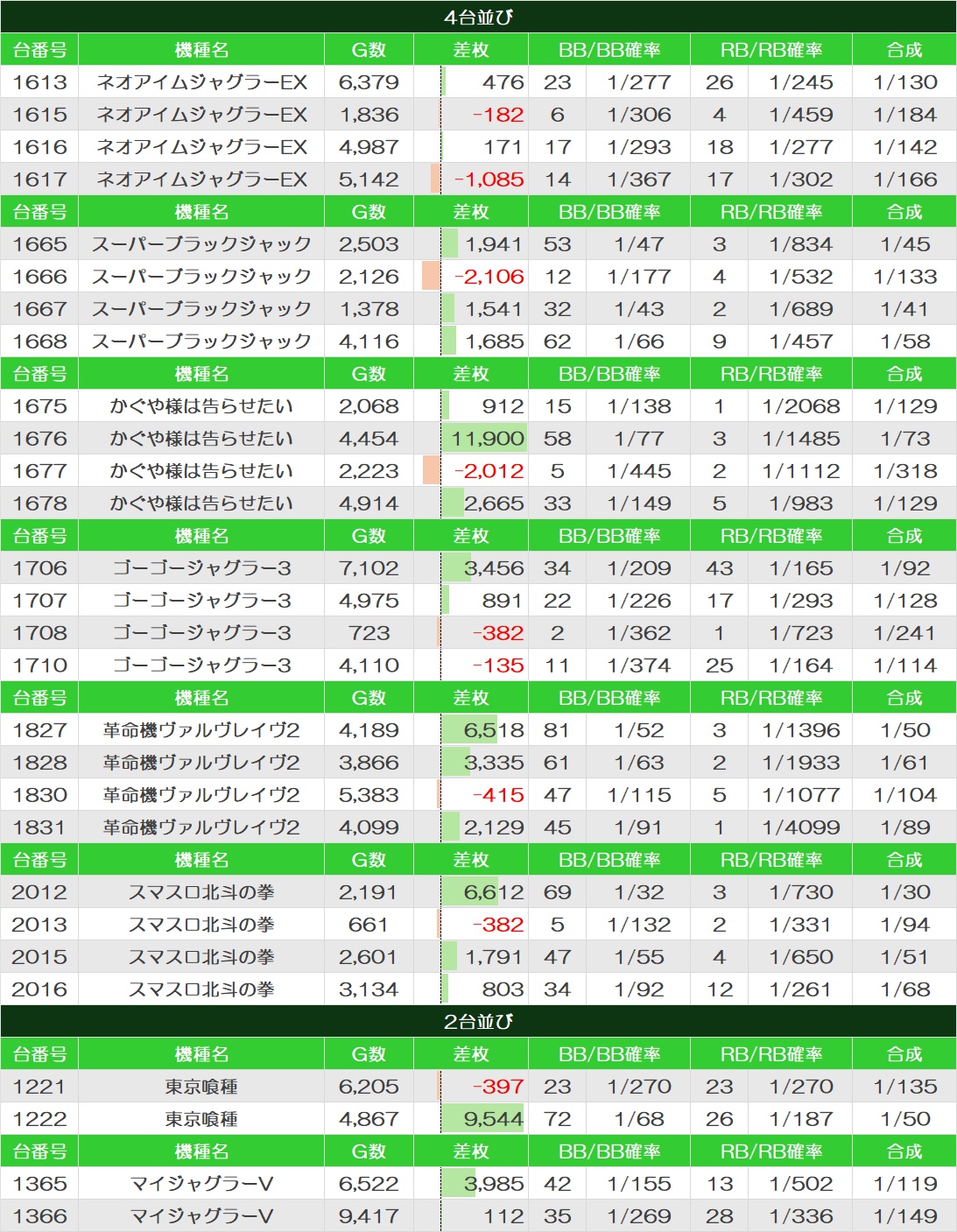Click the G数 value 7,102
957x1232 pixels.
click(x=369, y=568)
